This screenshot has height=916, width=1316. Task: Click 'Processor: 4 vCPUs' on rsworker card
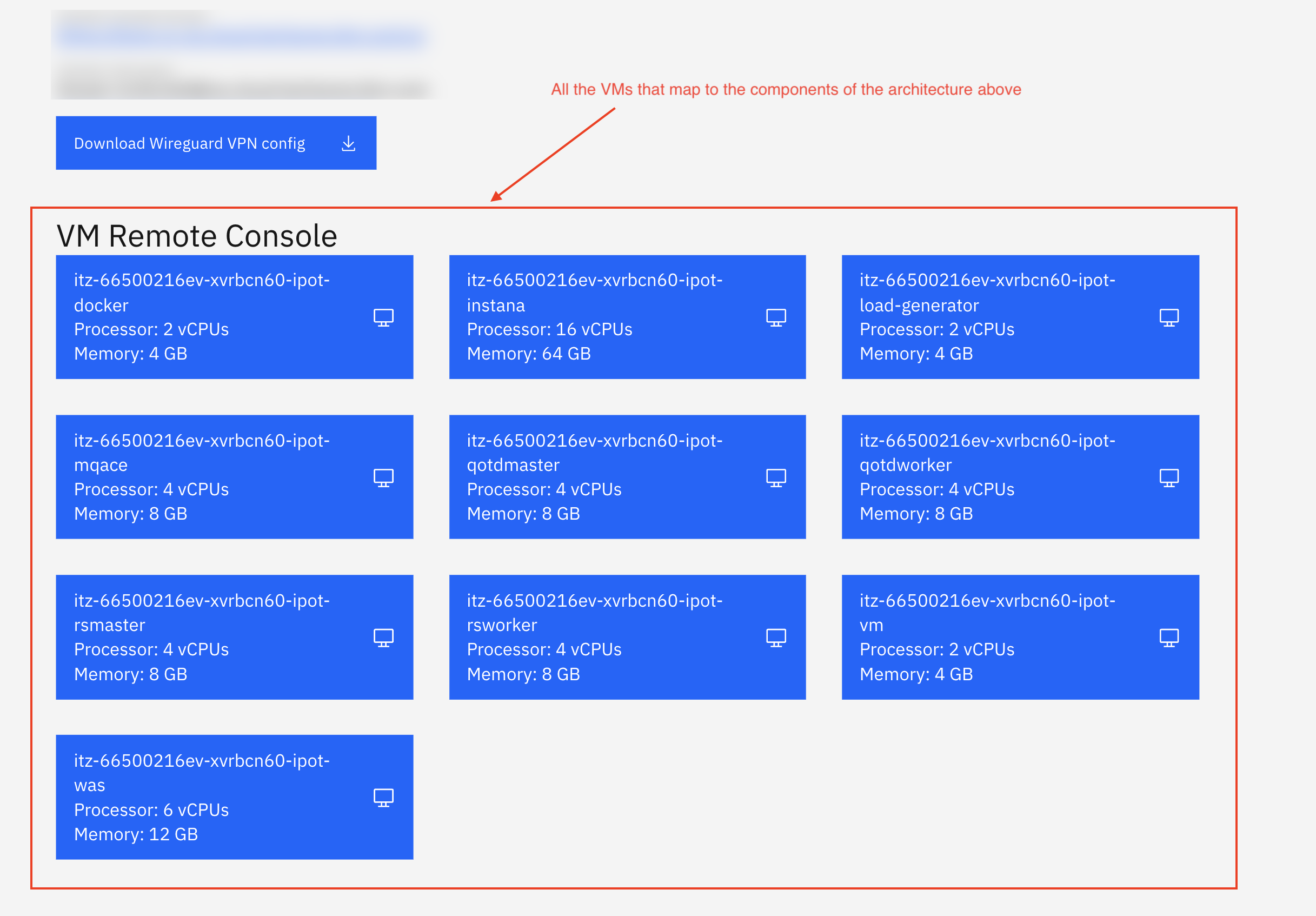[x=544, y=649]
